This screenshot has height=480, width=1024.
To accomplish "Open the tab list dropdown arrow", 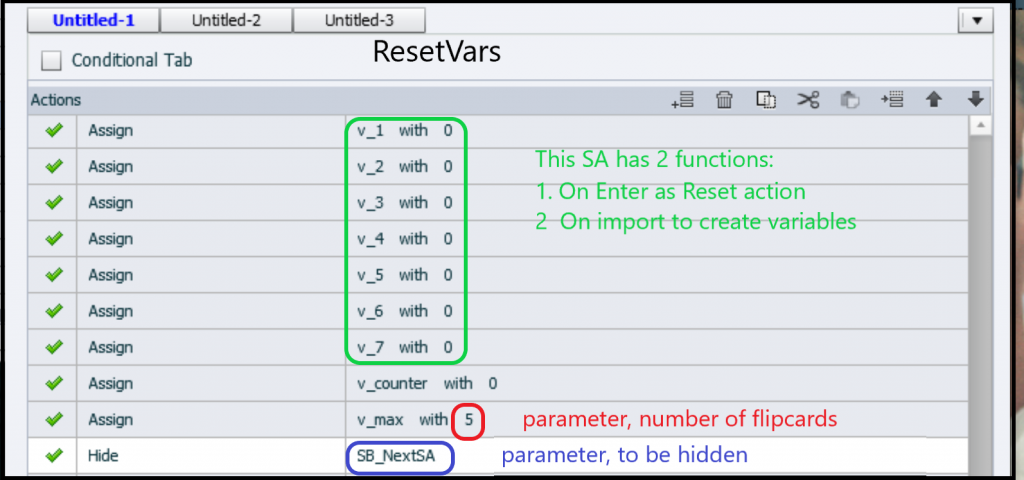I will (x=976, y=20).
